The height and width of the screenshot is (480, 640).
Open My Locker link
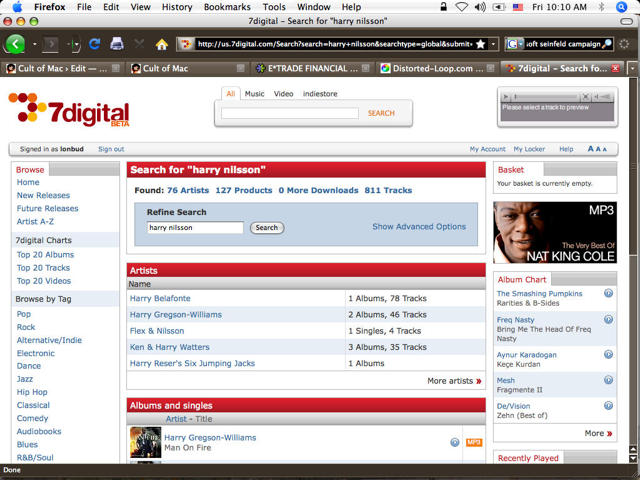[x=529, y=149]
